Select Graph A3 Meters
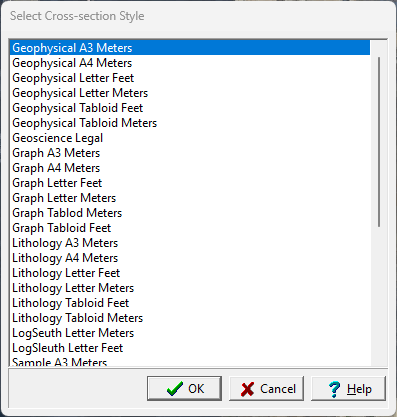 pos(190,153)
